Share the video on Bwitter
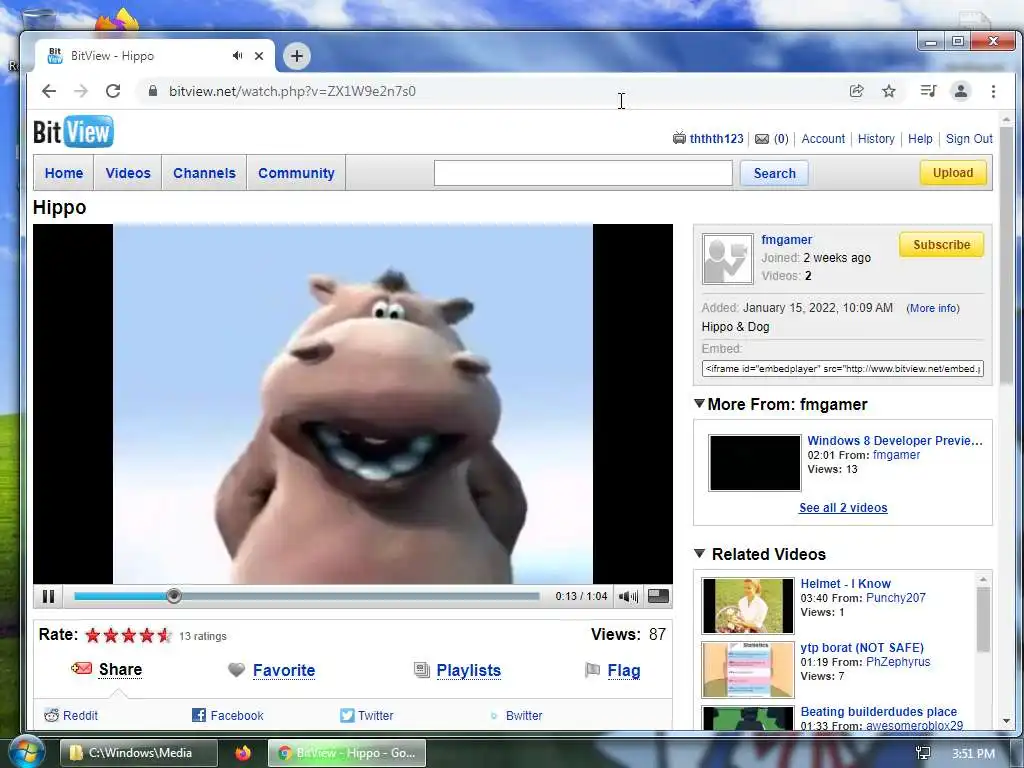This screenshot has height=768, width=1024. pyautogui.click(x=524, y=715)
